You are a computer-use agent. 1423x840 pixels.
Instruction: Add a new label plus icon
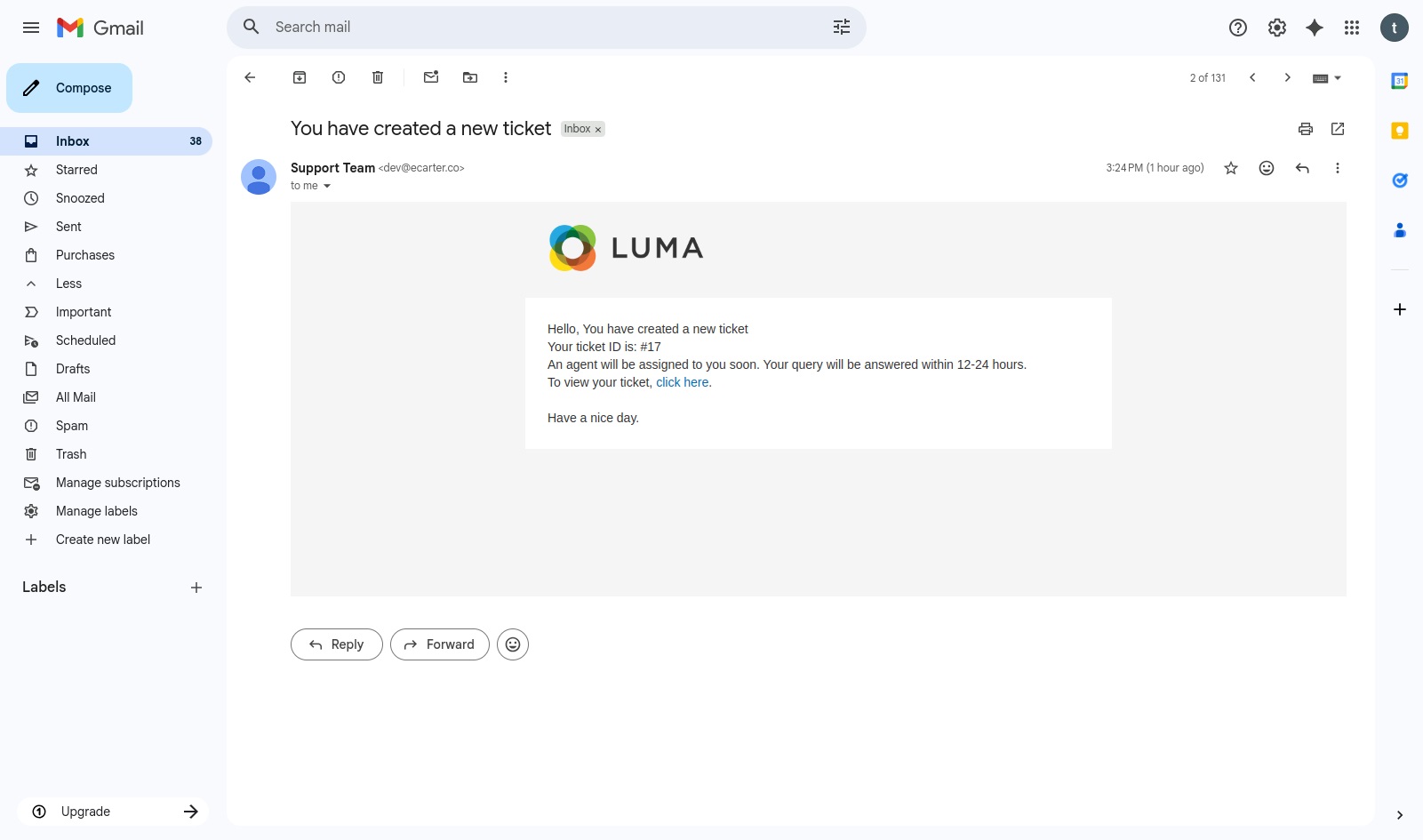[x=196, y=588]
